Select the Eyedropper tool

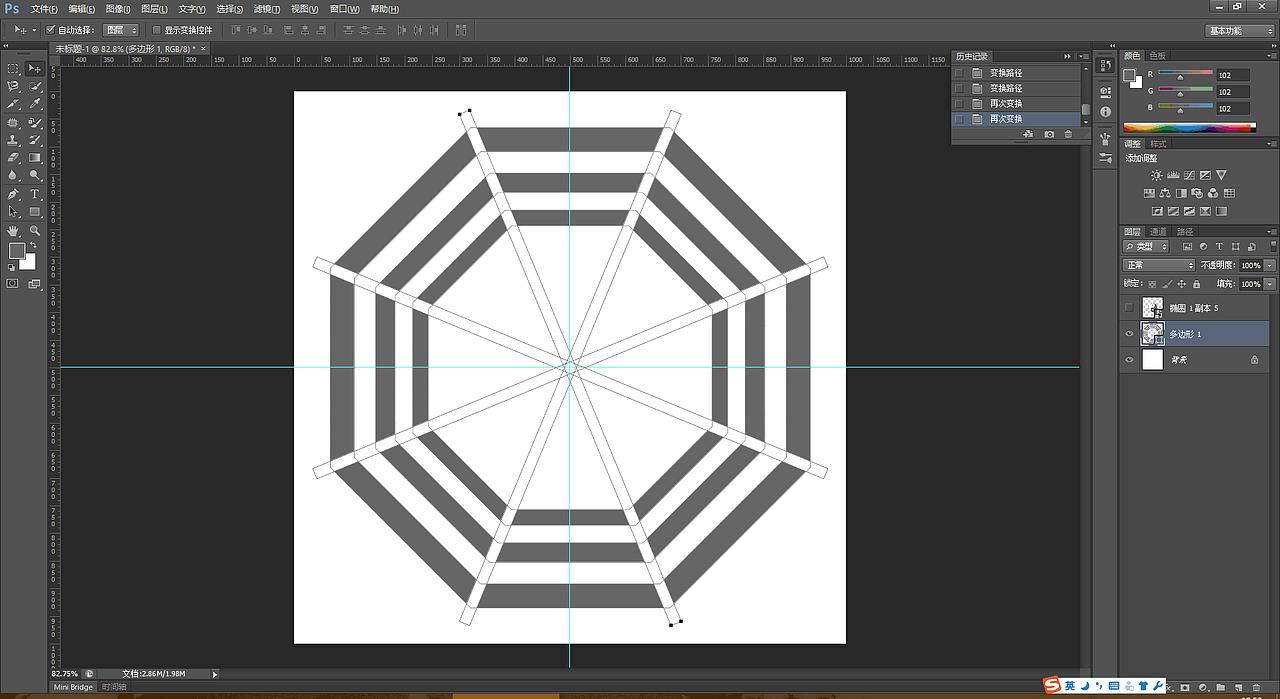tap(35, 105)
